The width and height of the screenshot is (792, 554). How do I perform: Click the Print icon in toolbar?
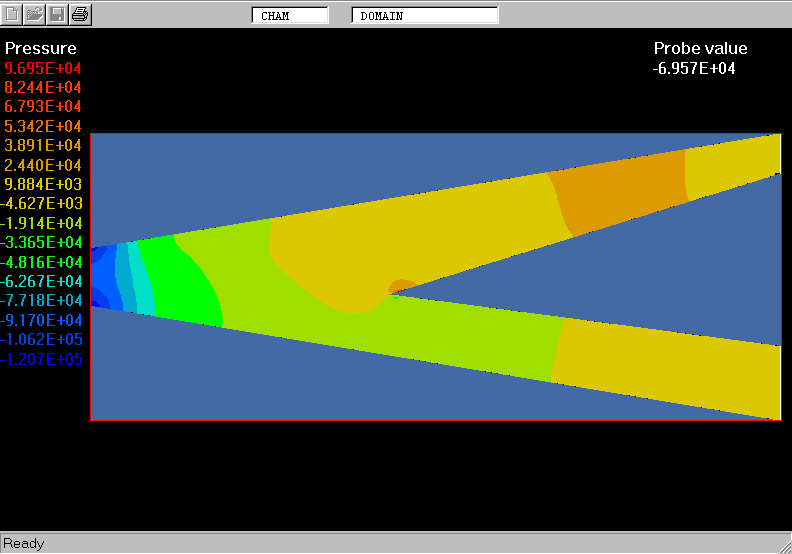pyautogui.click(x=81, y=14)
